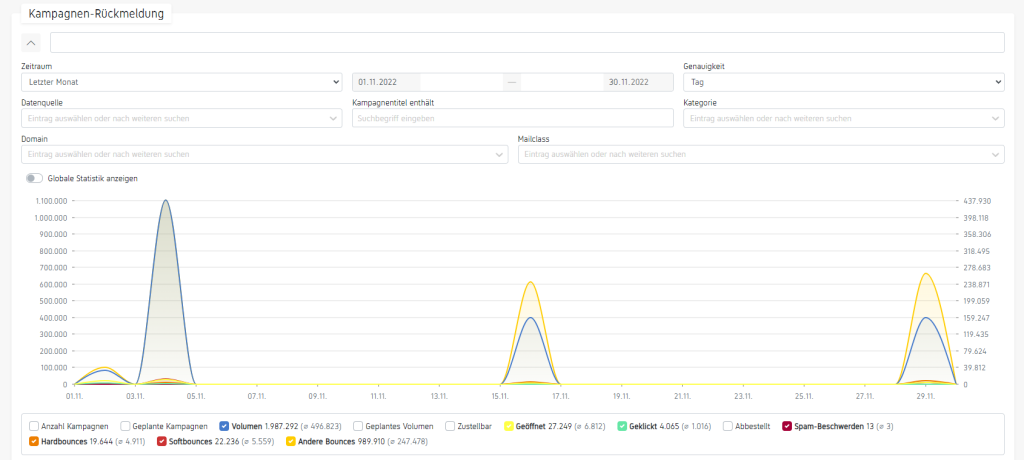Viewport: 1024px width, 460px height.
Task: Click the Kampagnen-Rückmeldung tab title
Action: click(x=97, y=13)
